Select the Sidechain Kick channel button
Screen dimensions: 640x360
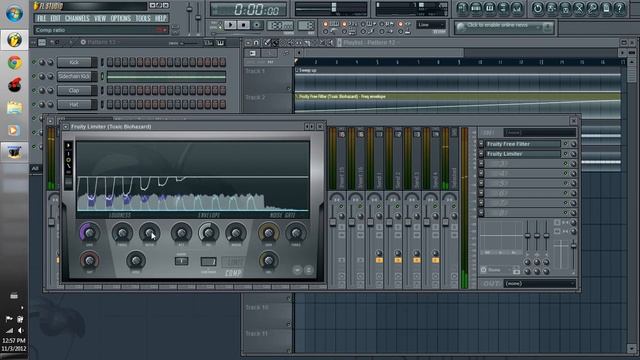click(x=74, y=76)
